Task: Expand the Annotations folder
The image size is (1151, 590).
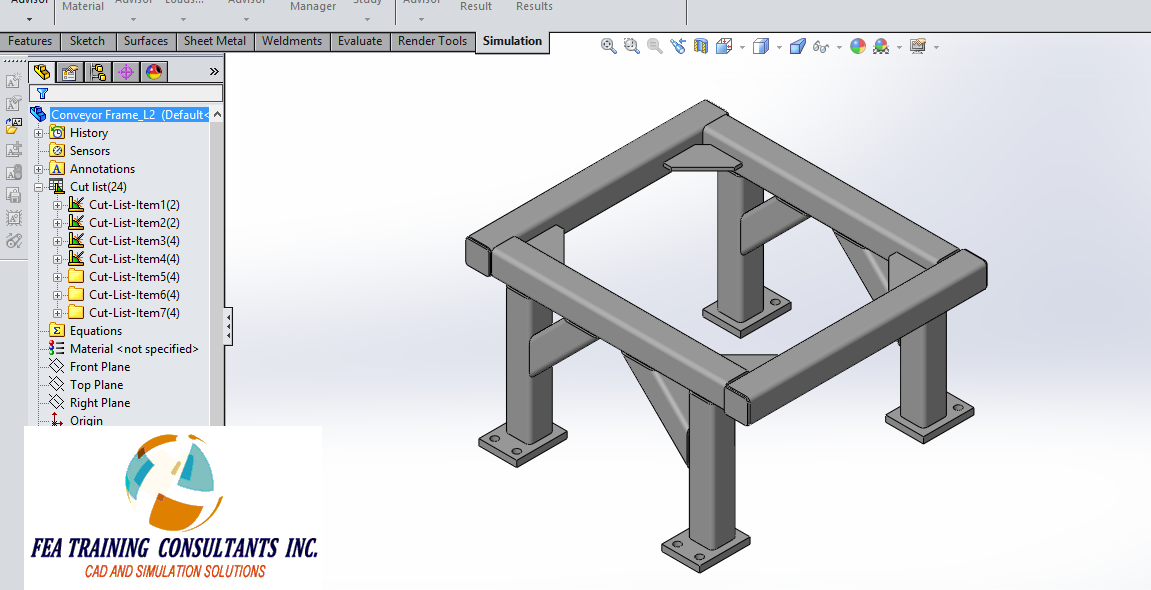Action: 38,170
